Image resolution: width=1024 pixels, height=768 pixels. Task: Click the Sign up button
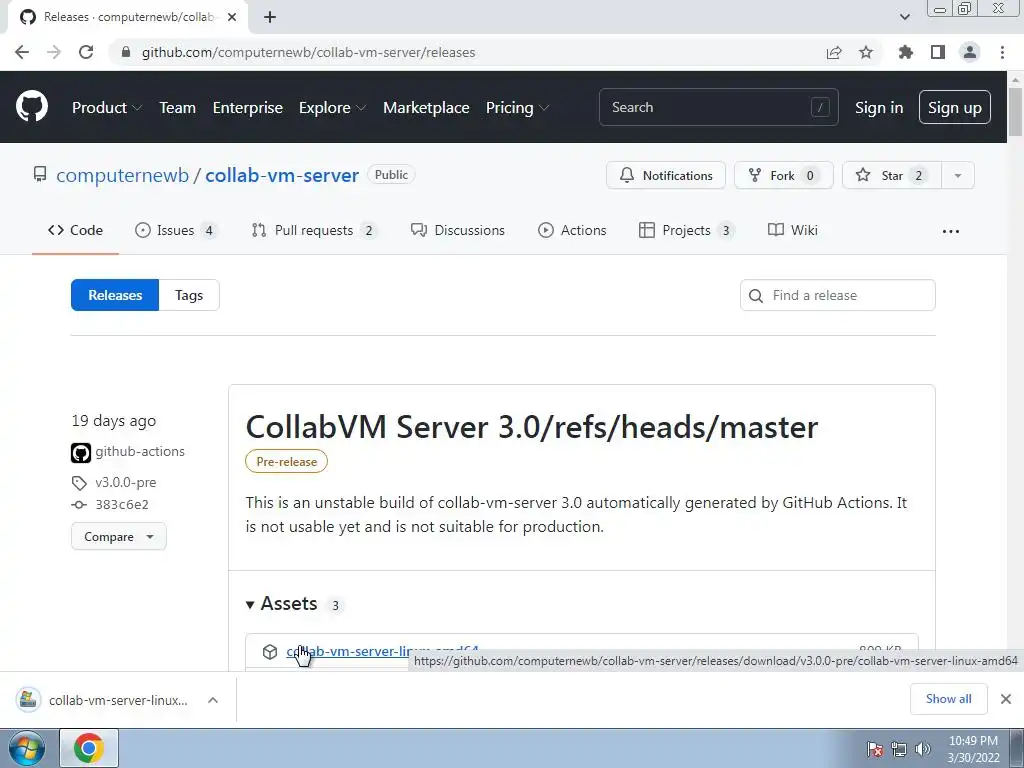[954, 107]
